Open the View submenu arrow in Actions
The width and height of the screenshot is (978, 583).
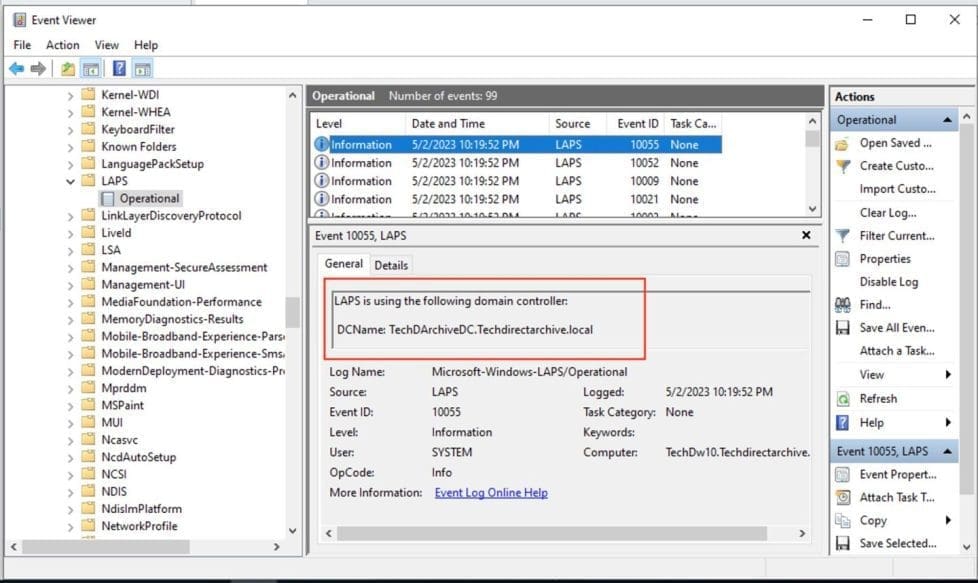(x=947, y=375)
